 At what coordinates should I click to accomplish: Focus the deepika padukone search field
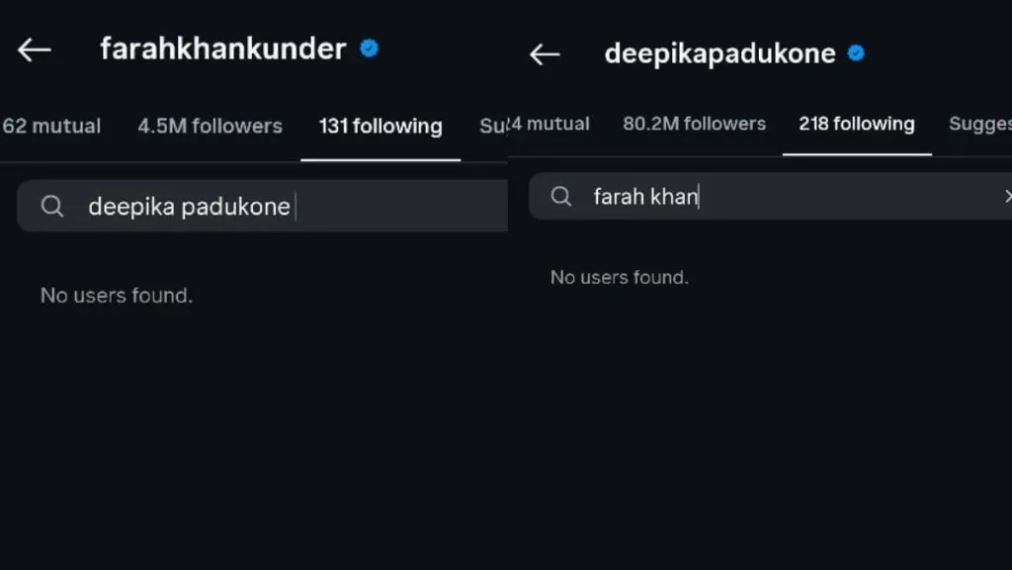[x=263, y=206]
